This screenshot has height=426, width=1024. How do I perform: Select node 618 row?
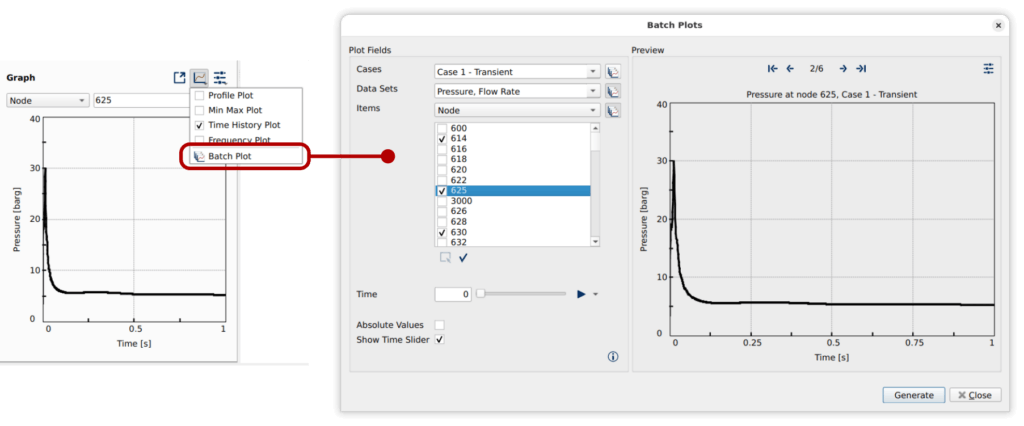click(x=513, y=159)
